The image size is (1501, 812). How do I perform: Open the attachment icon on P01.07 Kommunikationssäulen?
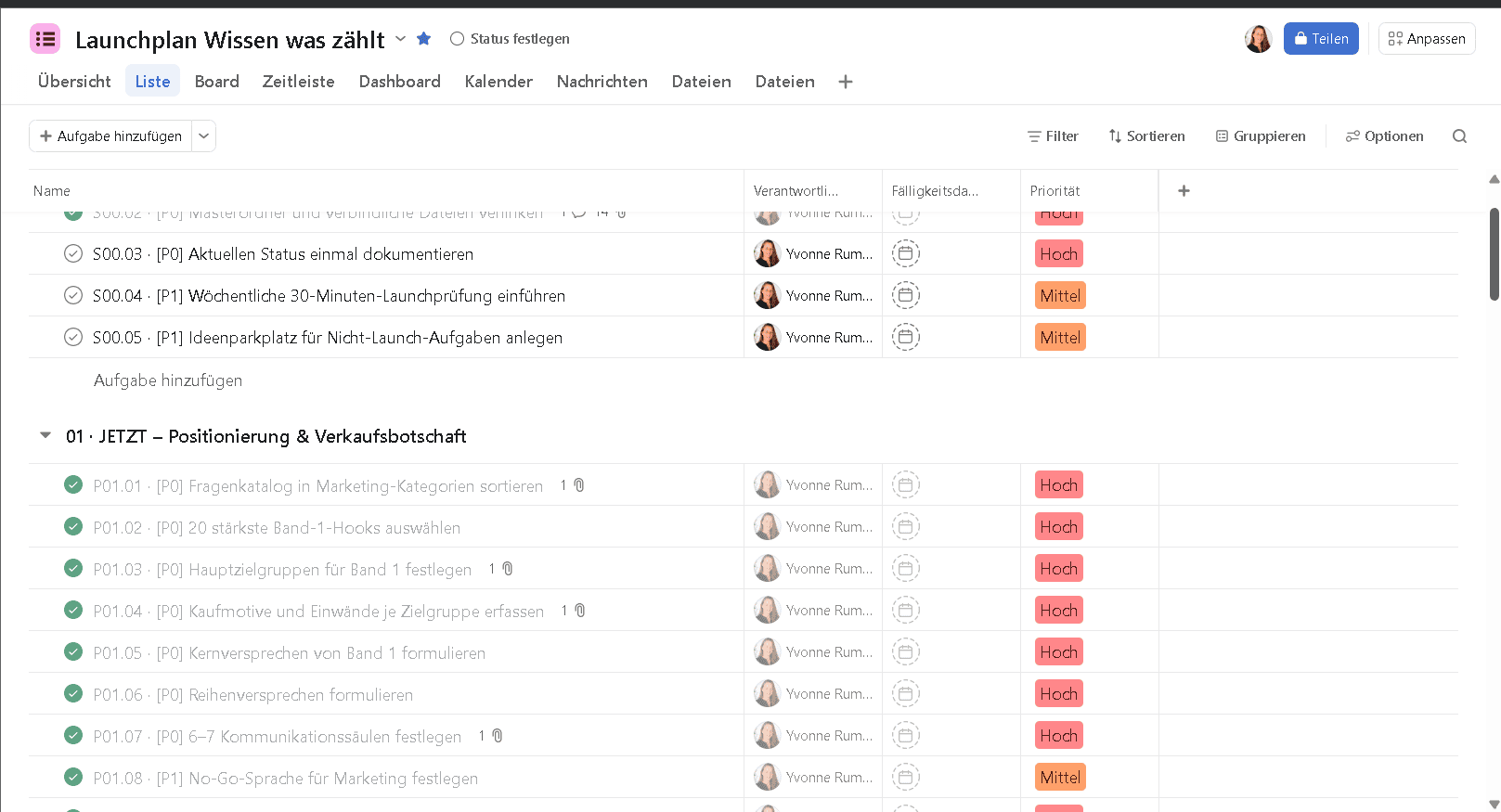(498, 736)
